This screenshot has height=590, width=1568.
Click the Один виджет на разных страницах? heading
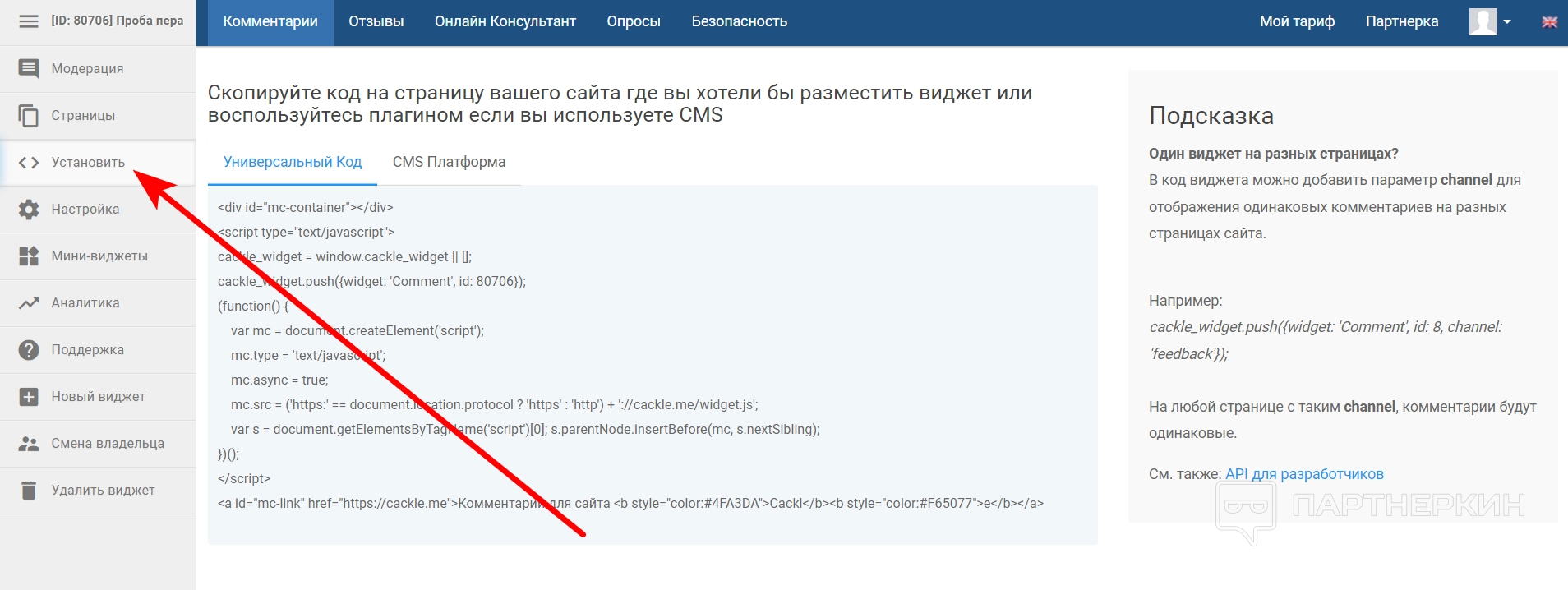pyautogui.click(x=1274, y=154)
